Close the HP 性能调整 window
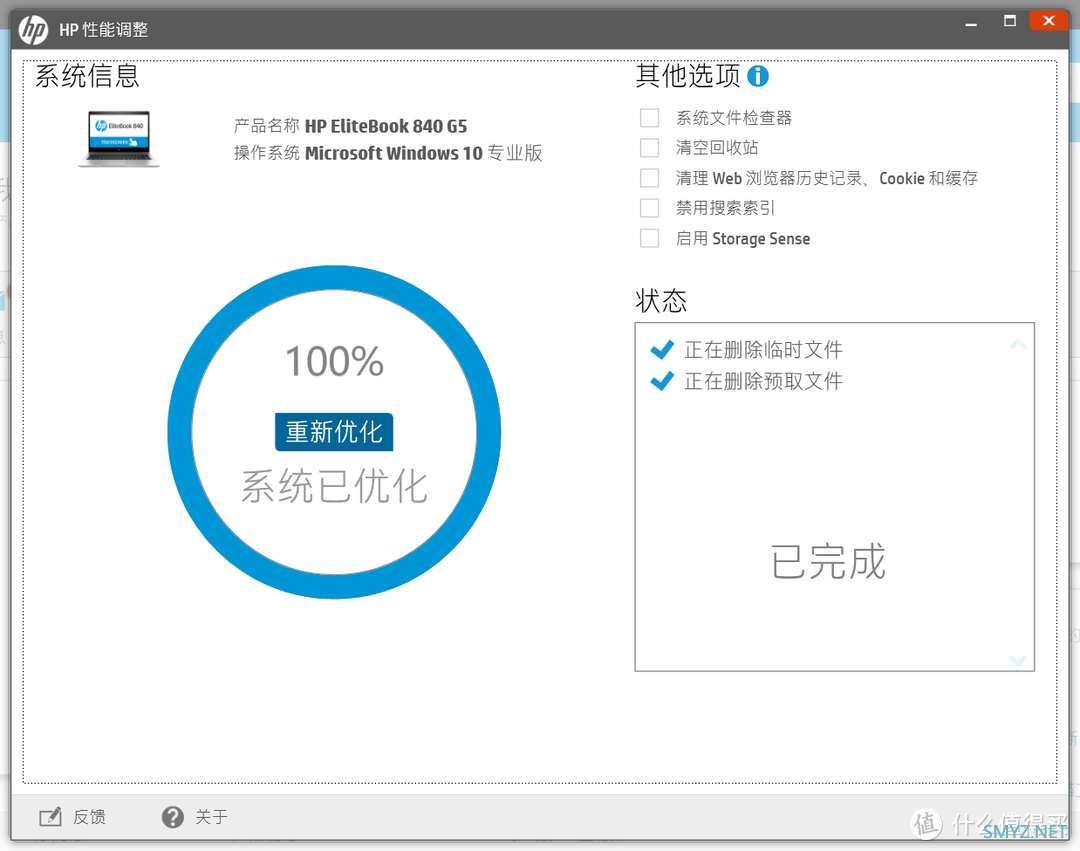Viewport: 1080px width, 851px height. (x=1049, y=21)
